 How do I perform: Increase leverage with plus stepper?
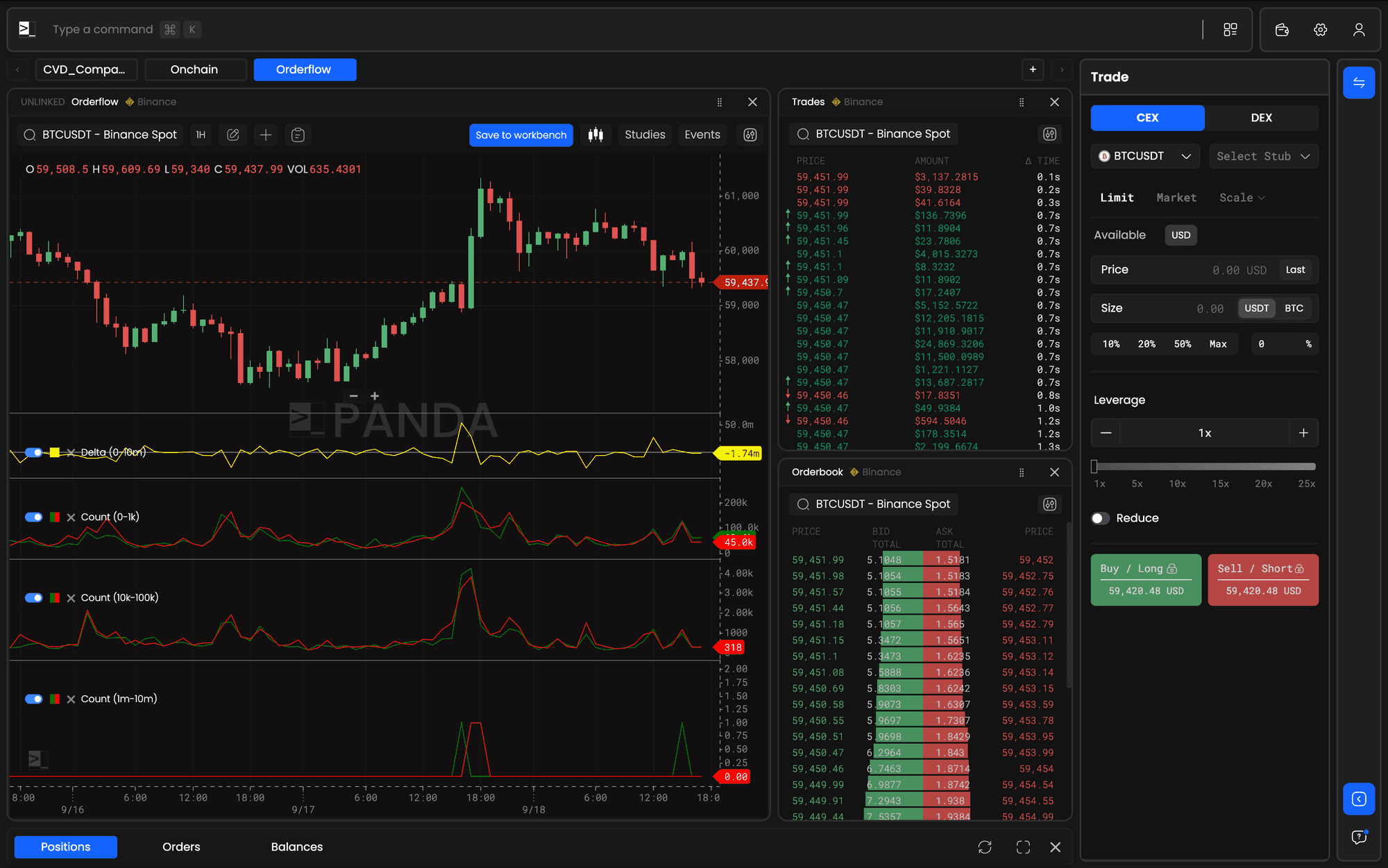pyautogui.click(x=1303, y=433)
